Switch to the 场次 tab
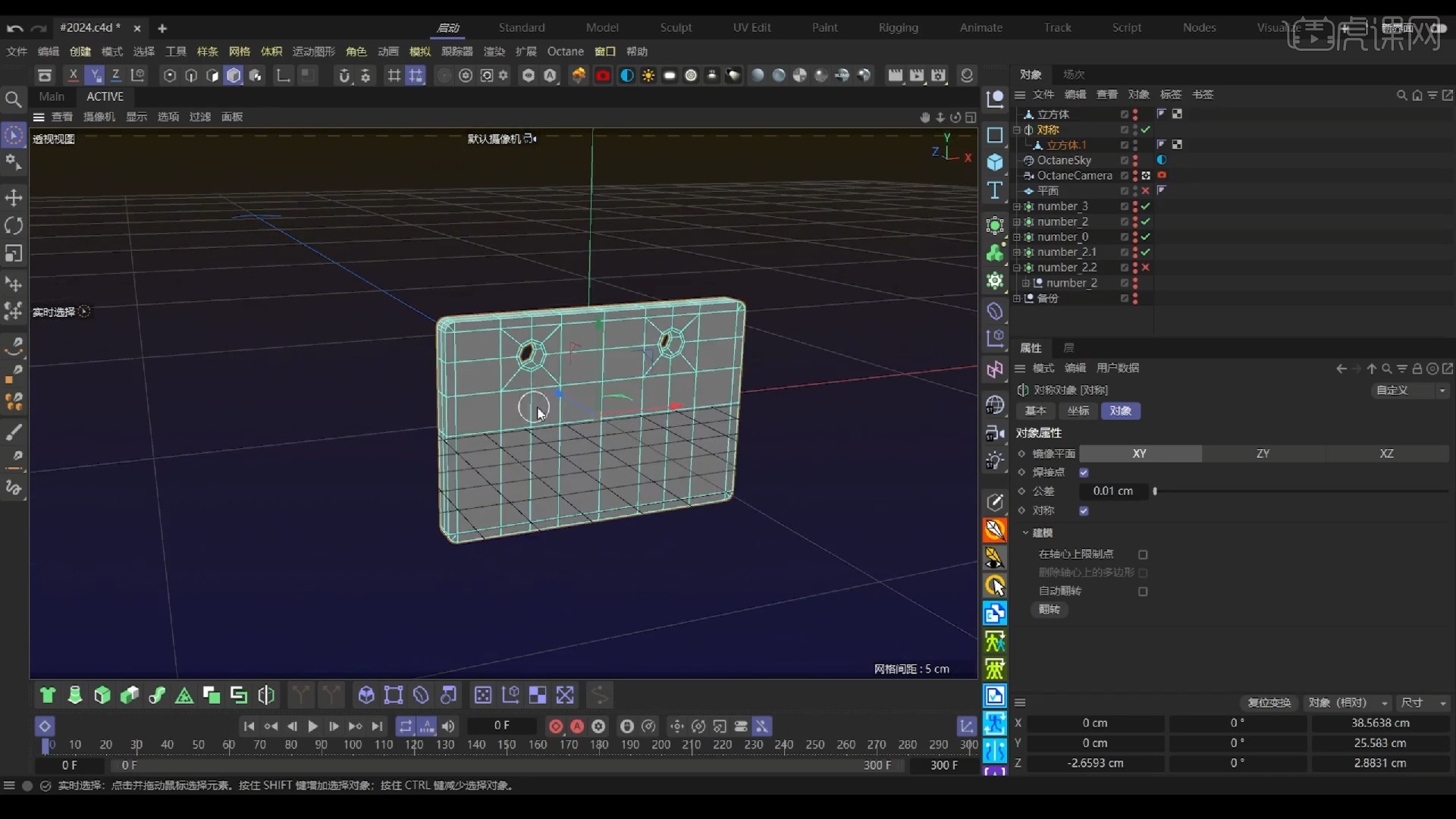The height and width of the screenshot is (819, 1456). pos(1074,74)
